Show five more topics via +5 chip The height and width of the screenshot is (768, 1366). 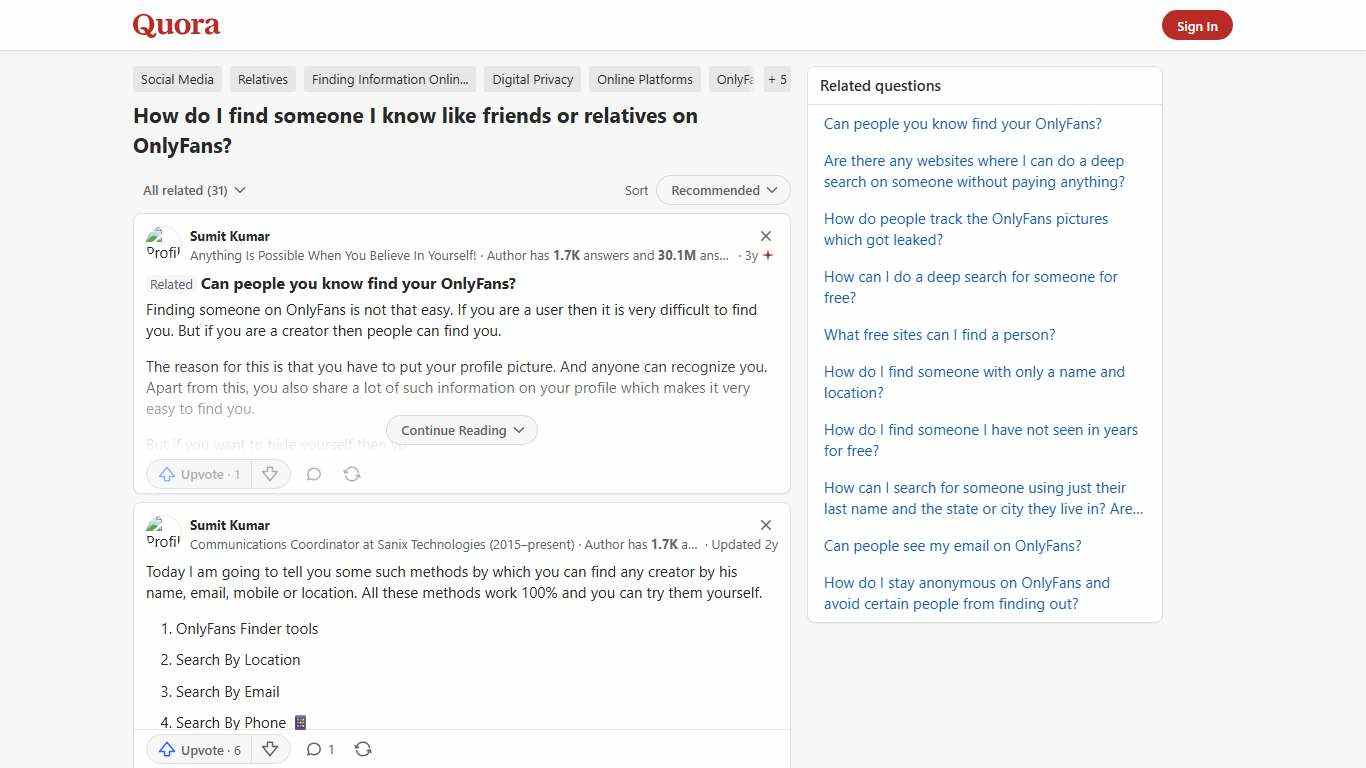click(x=777, y=79)
